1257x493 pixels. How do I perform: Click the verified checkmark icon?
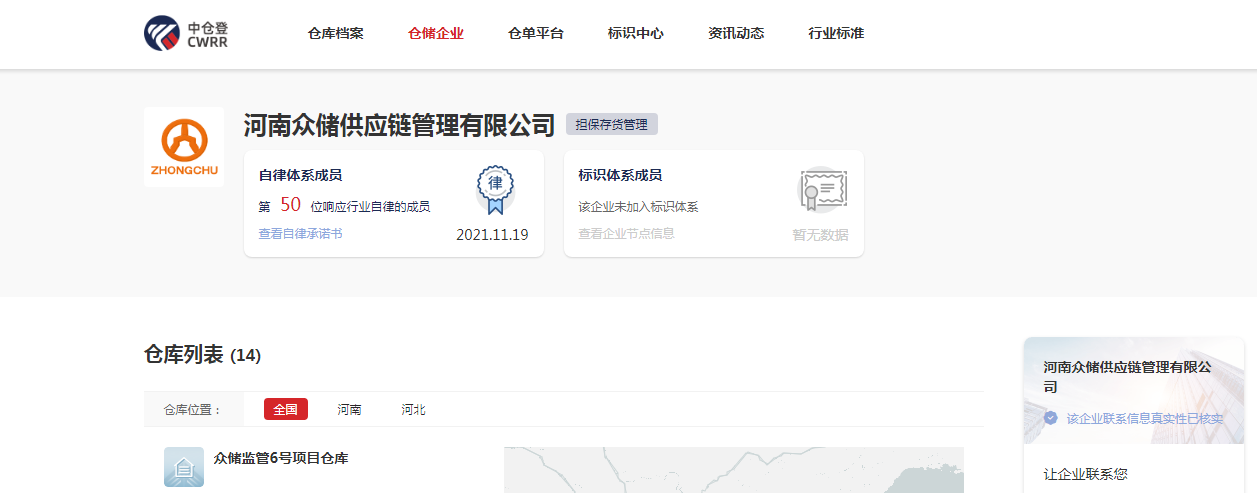pyautogui.click(x=1051, y=418)
